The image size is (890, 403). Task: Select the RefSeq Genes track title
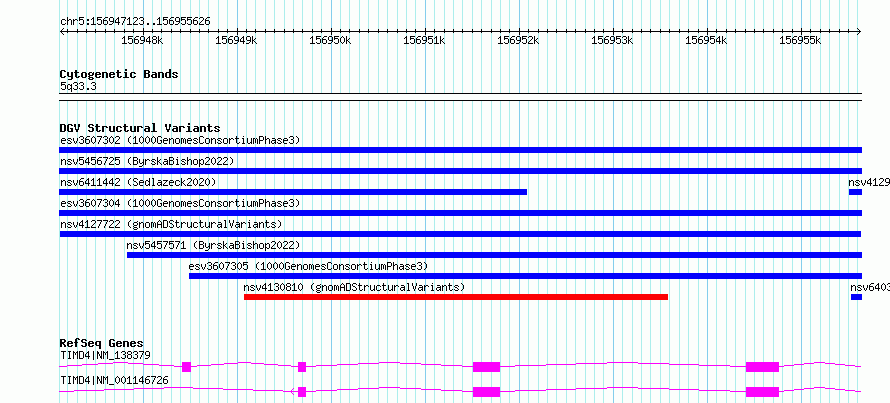click(x=102, y=343)
